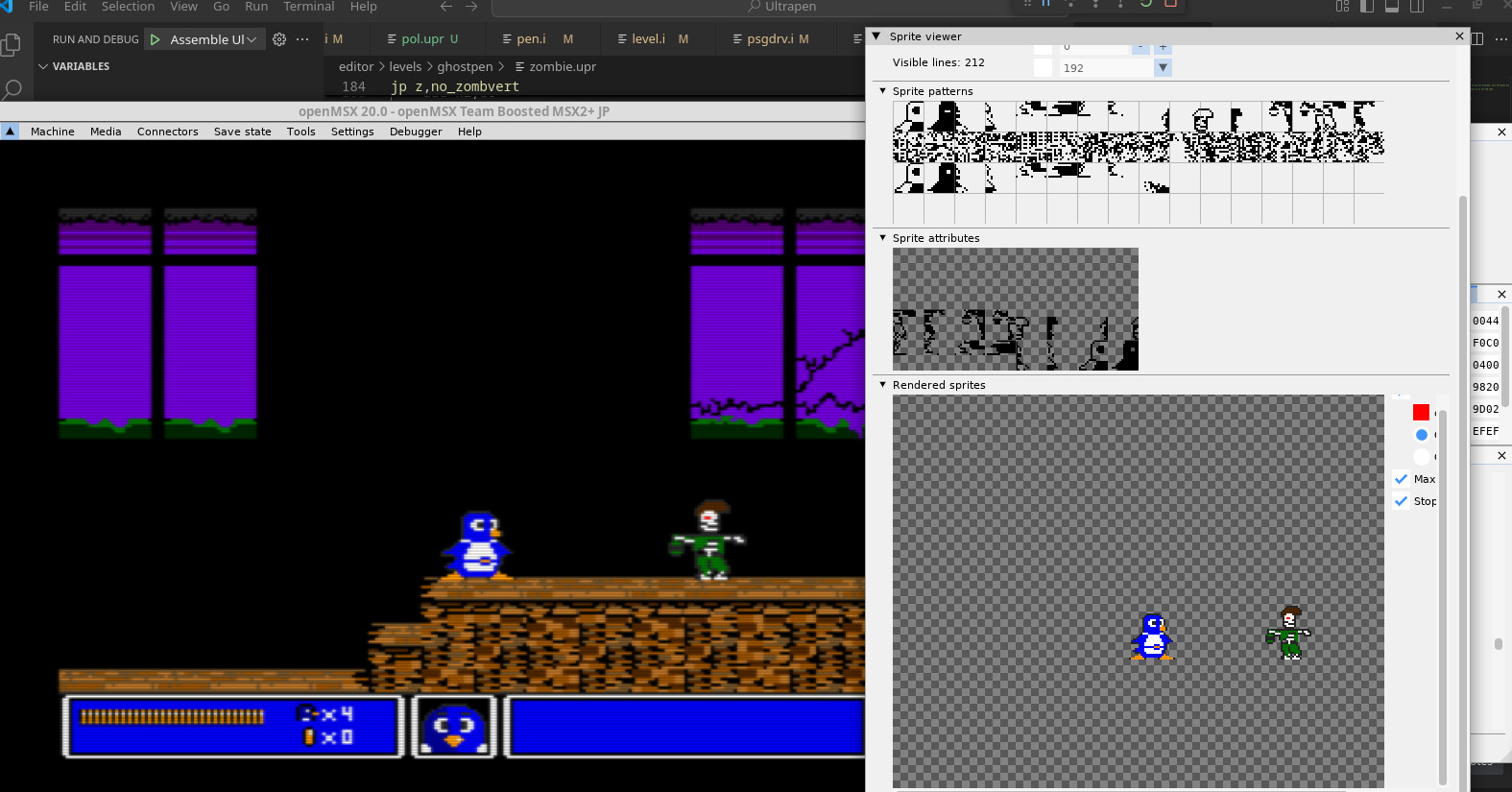Open editor more actions ellipsis at right
Viewport: 1512px width, 792px height.
[1501, 39]
